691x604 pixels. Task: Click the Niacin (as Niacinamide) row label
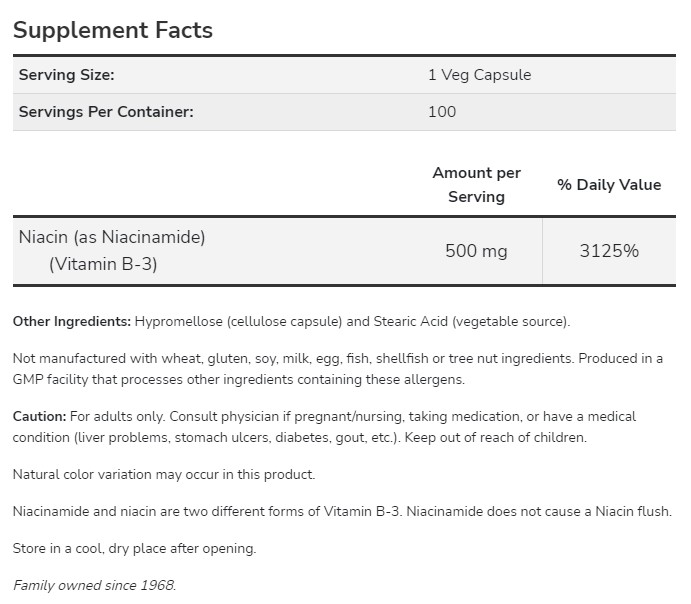pyautogui.click(x=112, y=238)
